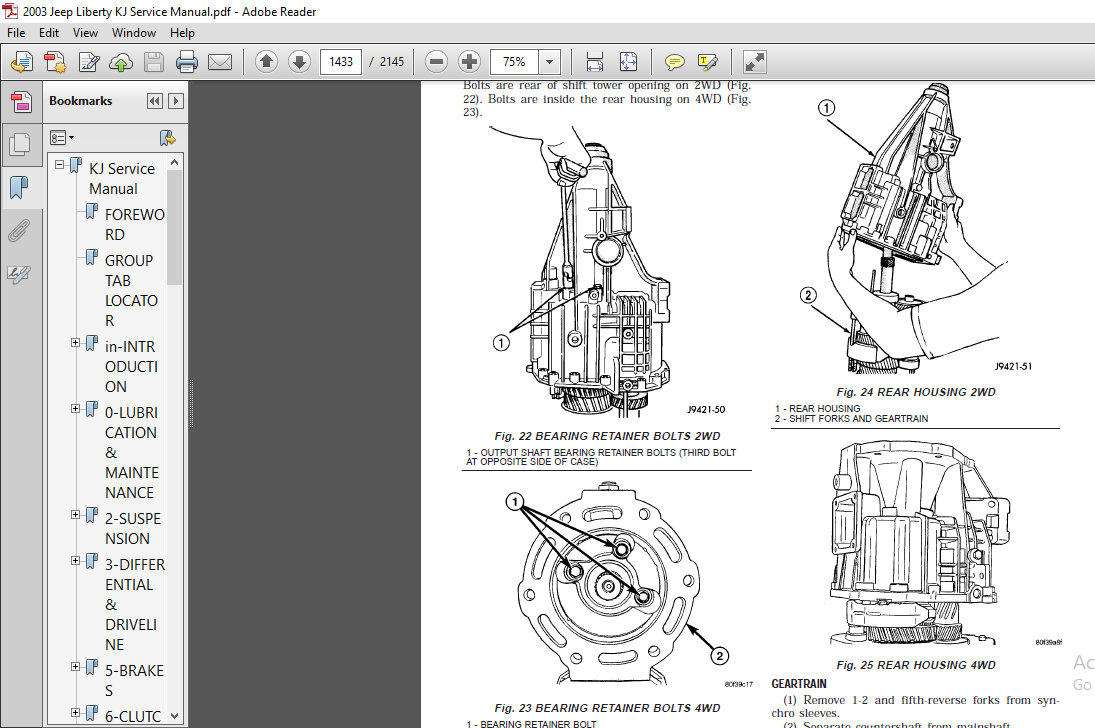Click the convert file to PDF icon
Screen dimensions: 1095x728
[x=55, y=62]
